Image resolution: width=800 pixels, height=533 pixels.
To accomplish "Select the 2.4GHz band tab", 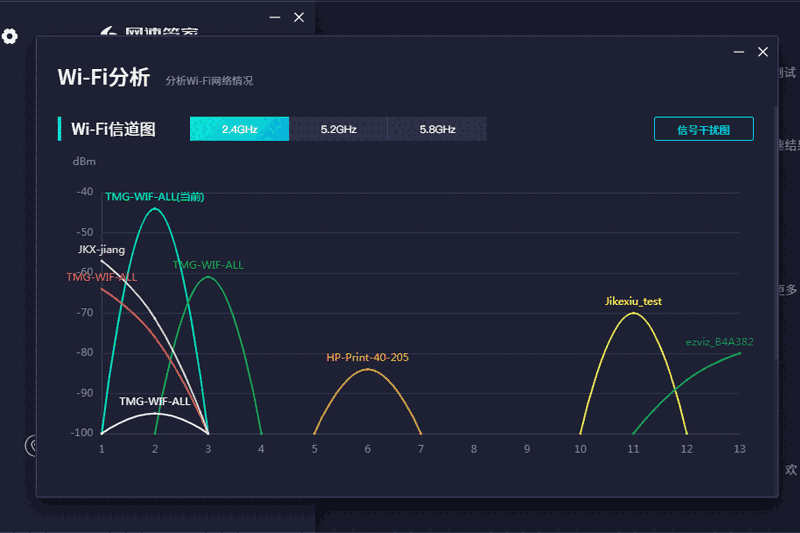I will (x=240, y=129).
